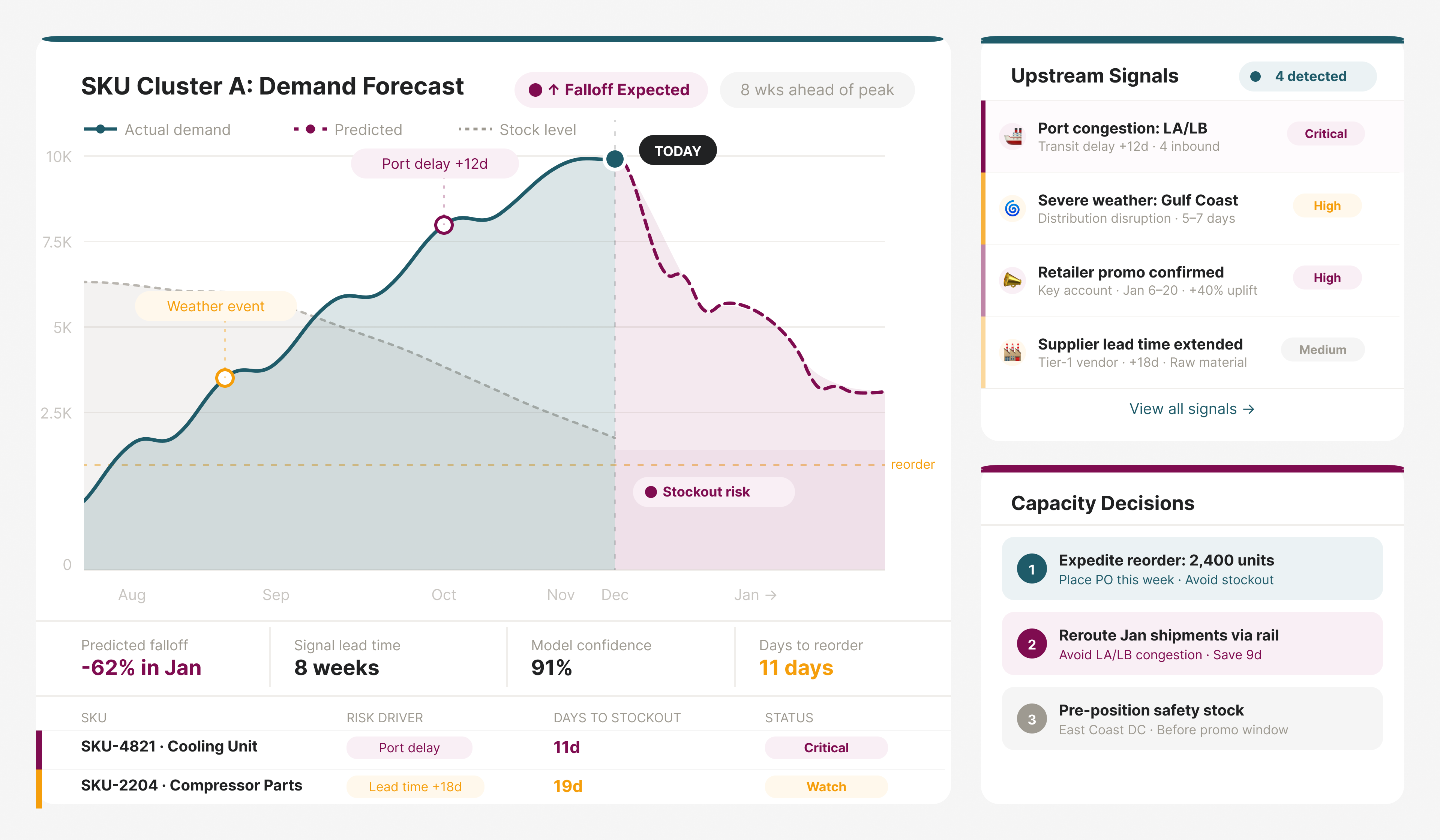Click the Critical status badge for SKU-4821
The width and height of the screenshot is (1440, 840).
(x=826, y=747)
